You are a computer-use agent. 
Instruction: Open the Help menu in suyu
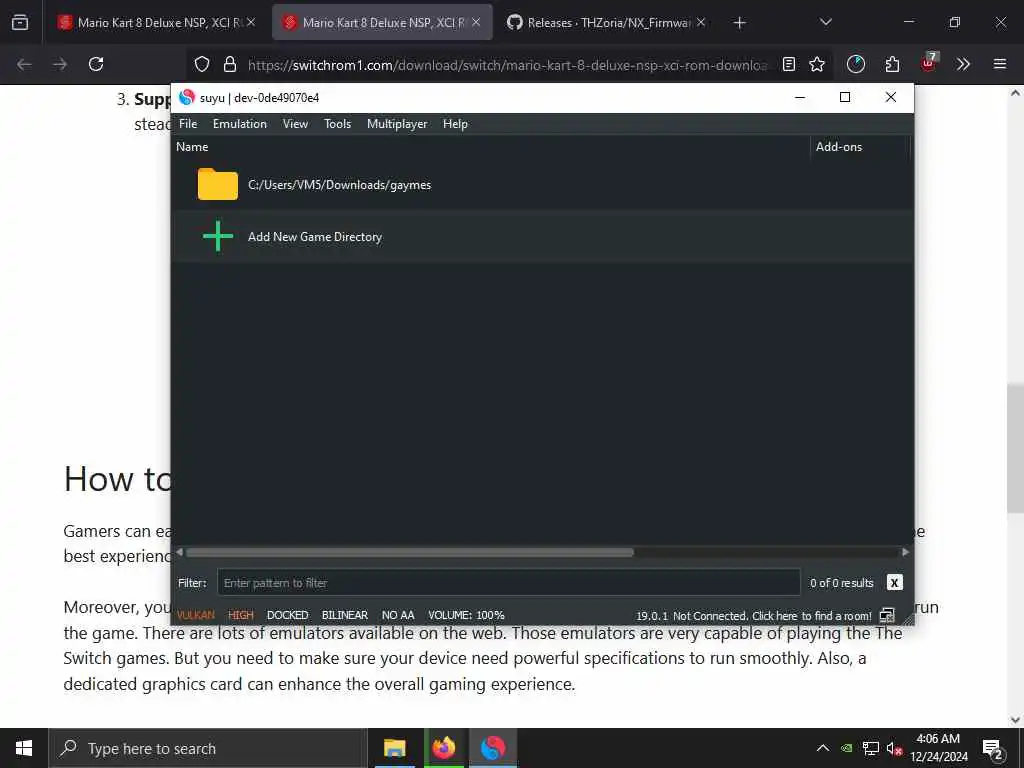pos(455,124)
